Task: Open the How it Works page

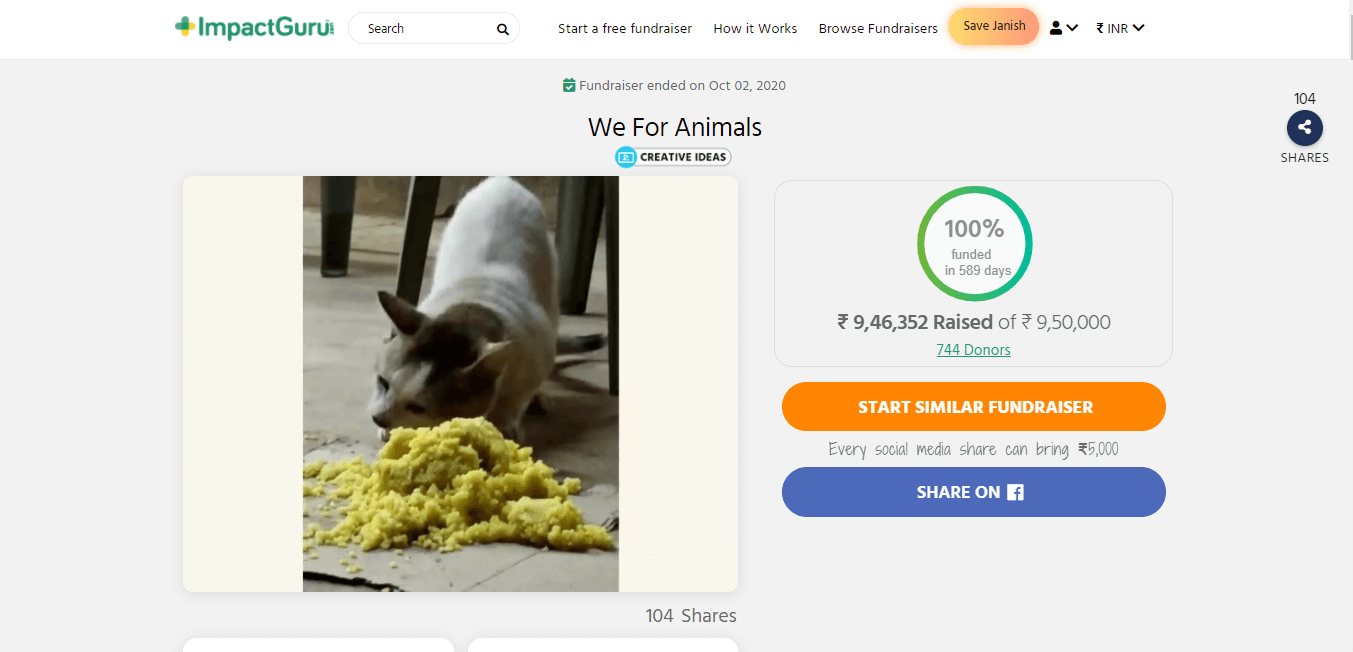Action: (755, 29)
